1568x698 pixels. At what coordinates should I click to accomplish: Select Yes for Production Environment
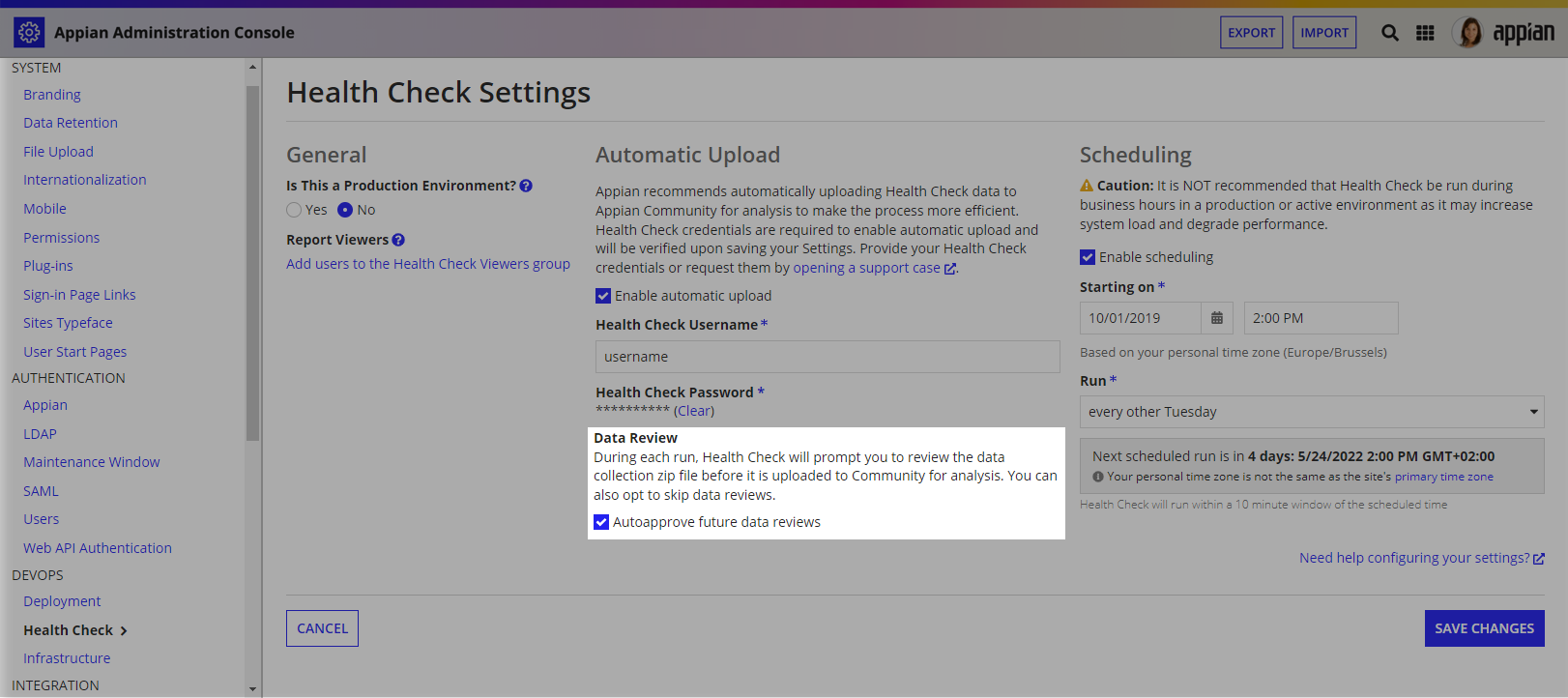[x=294, y=210]
